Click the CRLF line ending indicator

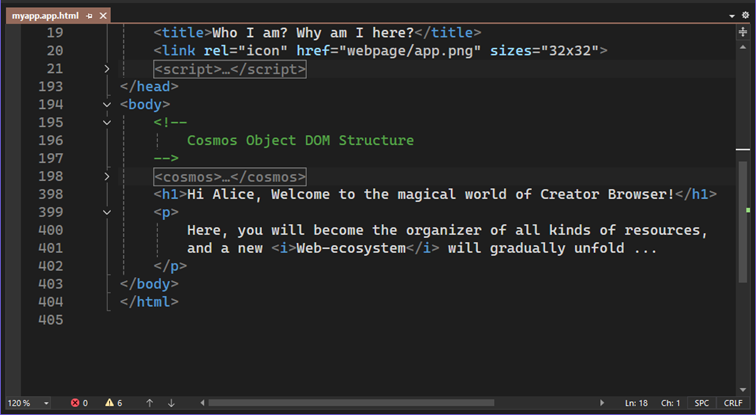pos(733,403)
